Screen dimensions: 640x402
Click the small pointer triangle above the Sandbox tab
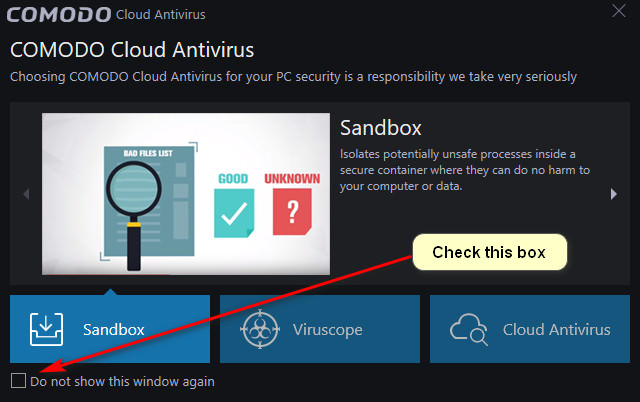click(x=110, y=292)
